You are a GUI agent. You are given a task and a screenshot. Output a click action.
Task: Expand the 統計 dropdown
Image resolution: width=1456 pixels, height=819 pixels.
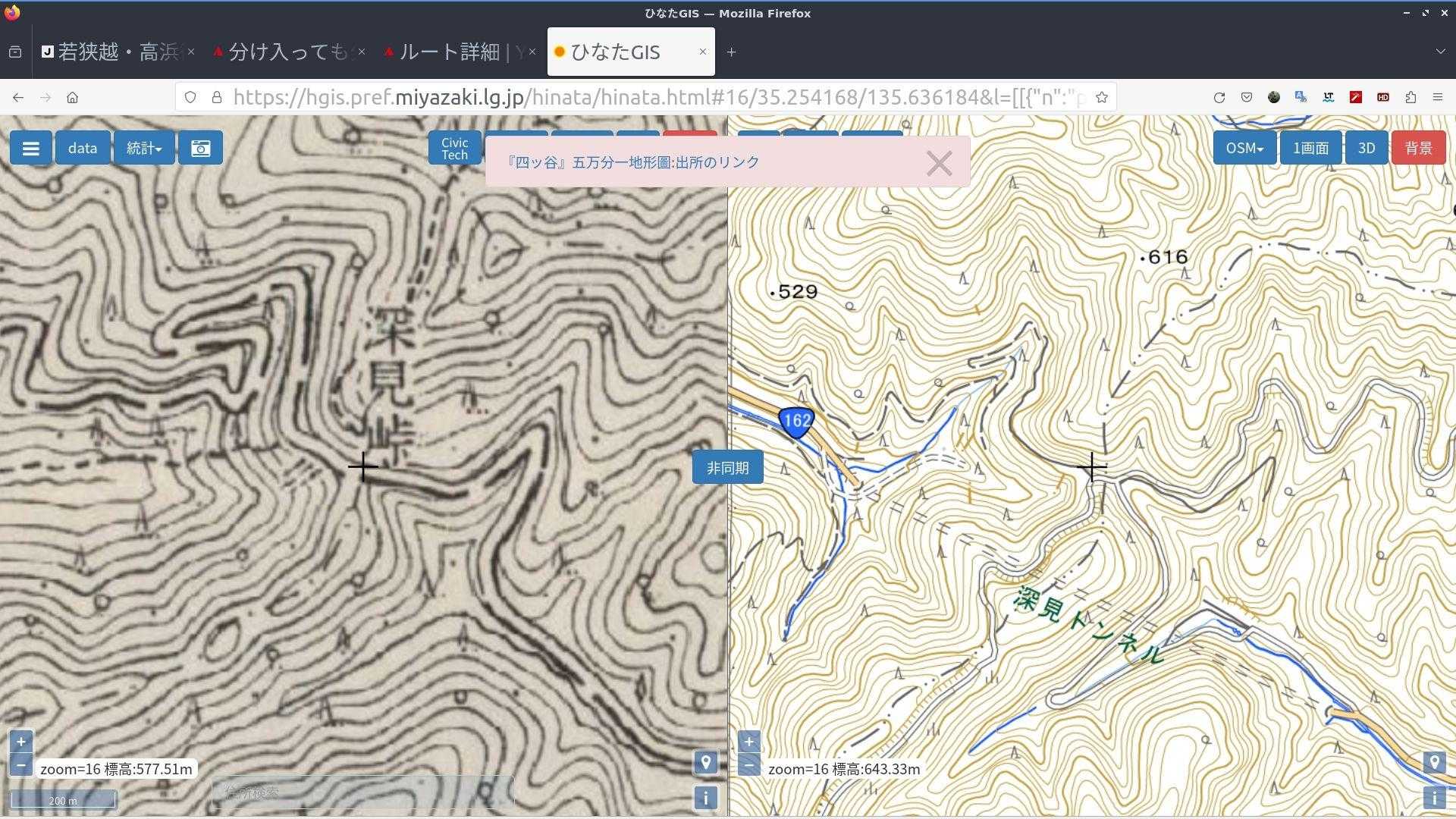coord(143,148)
